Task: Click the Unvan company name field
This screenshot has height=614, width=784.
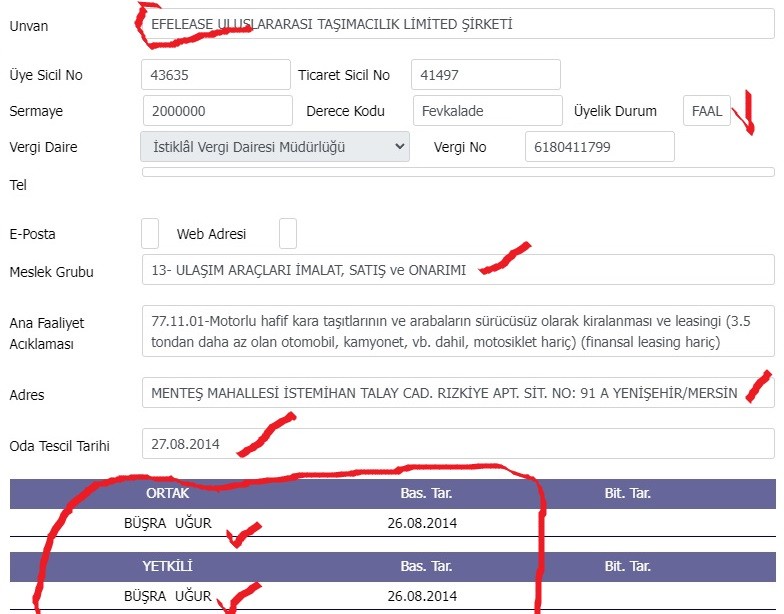Action: click(x=458, y=24)
